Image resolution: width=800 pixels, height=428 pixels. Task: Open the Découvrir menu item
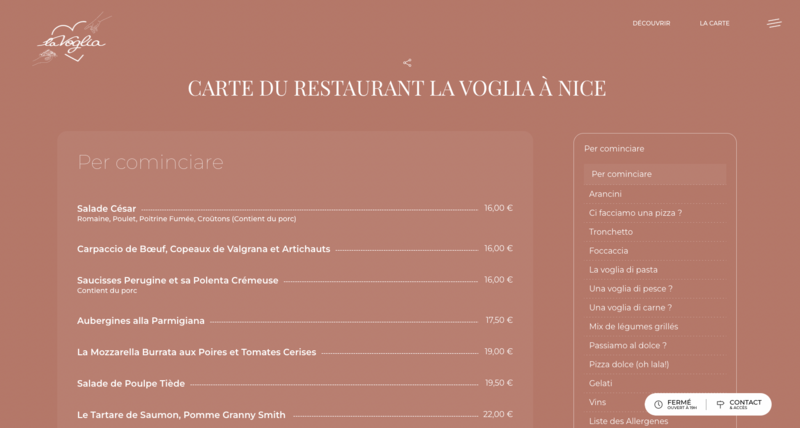pyautogui.click(x=651, y=23)
